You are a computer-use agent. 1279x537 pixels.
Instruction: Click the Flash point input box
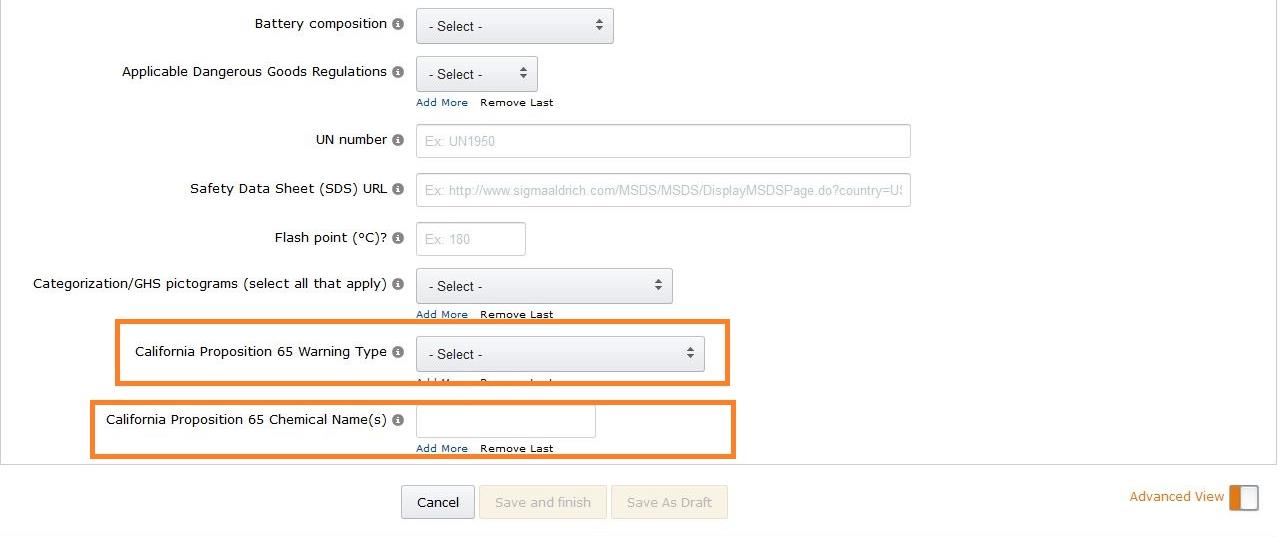point(470,239)
